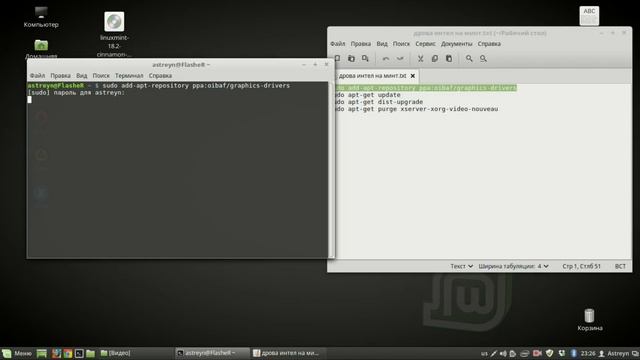Open the Документы menu in the text editor
This screenshot has height=360, width=640.
pyautogui.click(x=456, y=44)
